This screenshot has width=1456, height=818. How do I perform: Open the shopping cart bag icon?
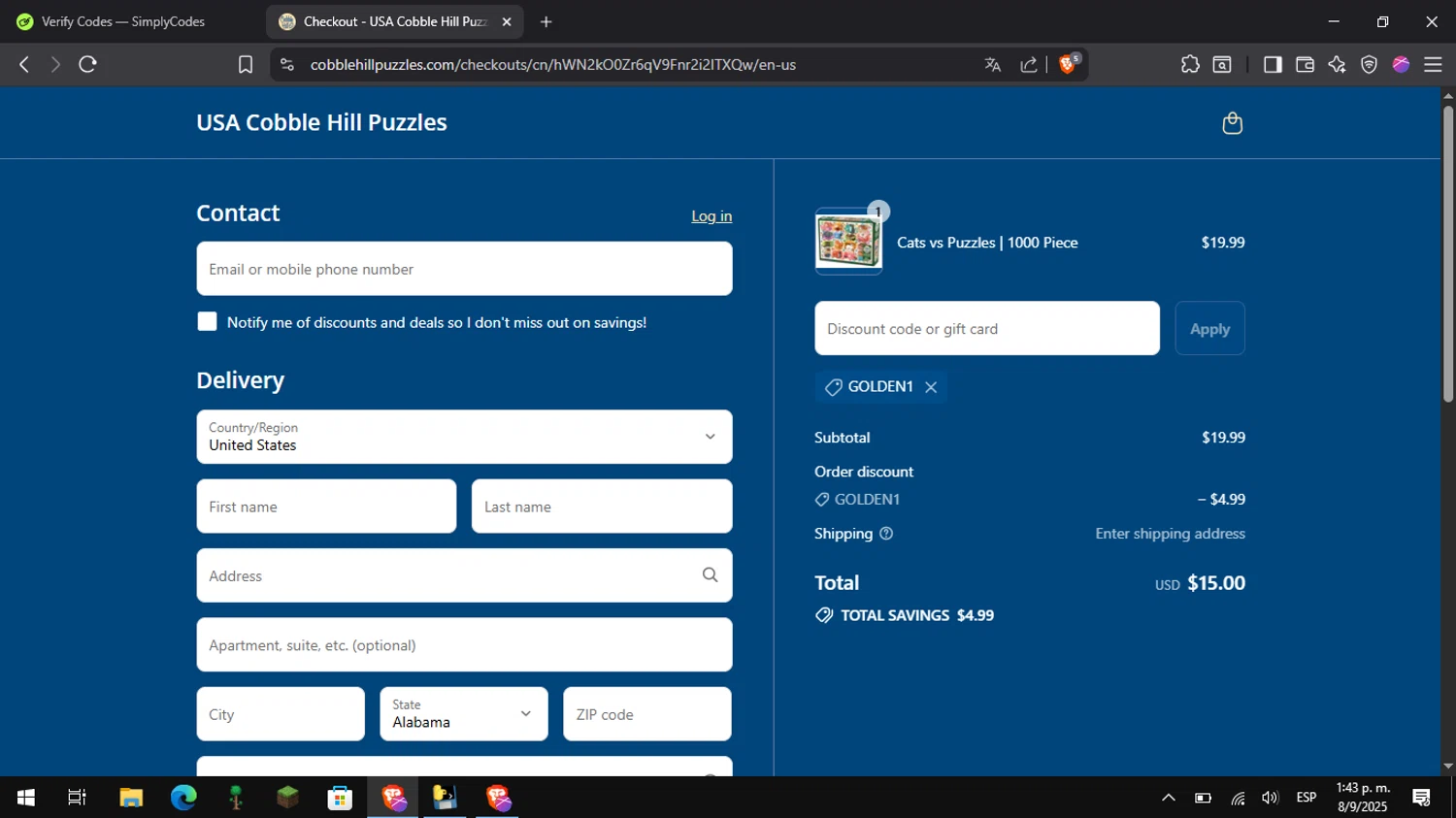click(x=1232, y=123)
